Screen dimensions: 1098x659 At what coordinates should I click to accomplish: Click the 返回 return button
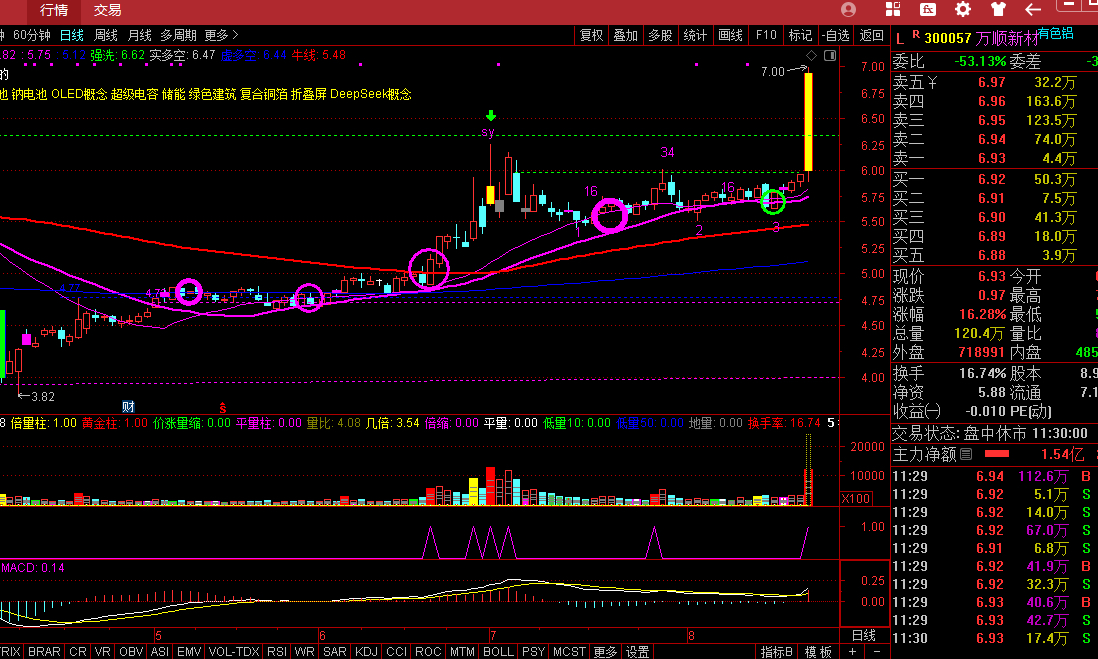point(872,35)
